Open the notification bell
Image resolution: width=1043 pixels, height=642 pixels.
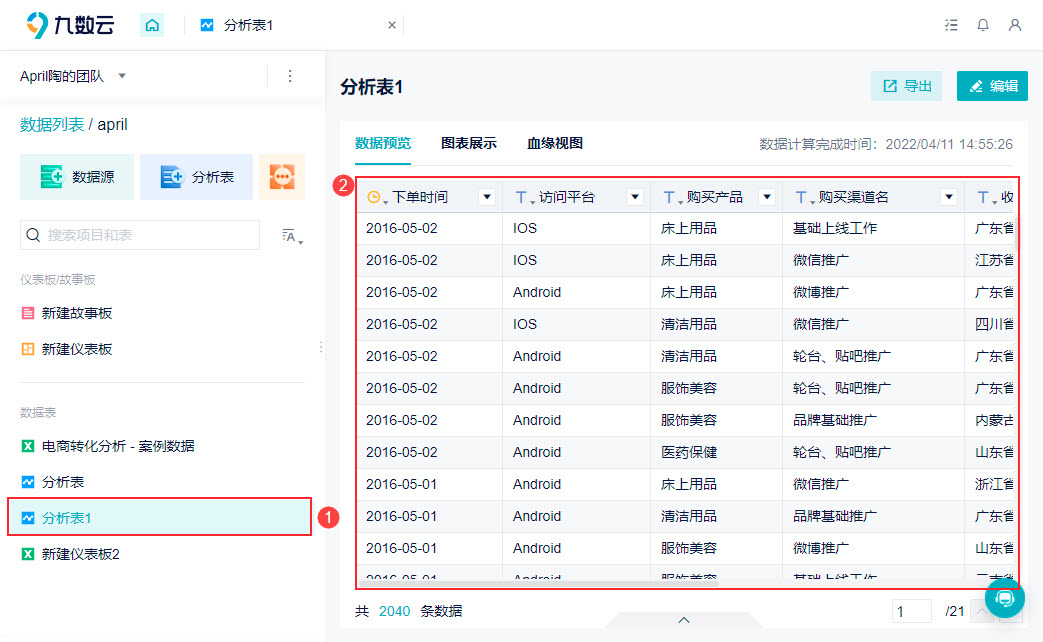coord(983,25)
